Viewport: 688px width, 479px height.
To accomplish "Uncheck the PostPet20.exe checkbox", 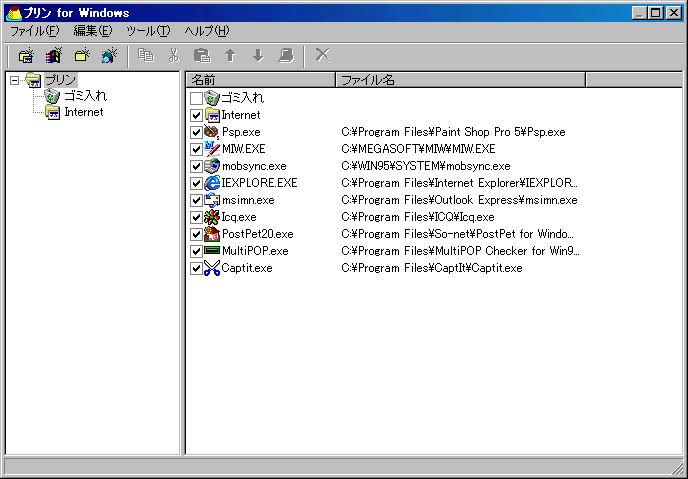I will pyautogui.click(x=196, y=234).
